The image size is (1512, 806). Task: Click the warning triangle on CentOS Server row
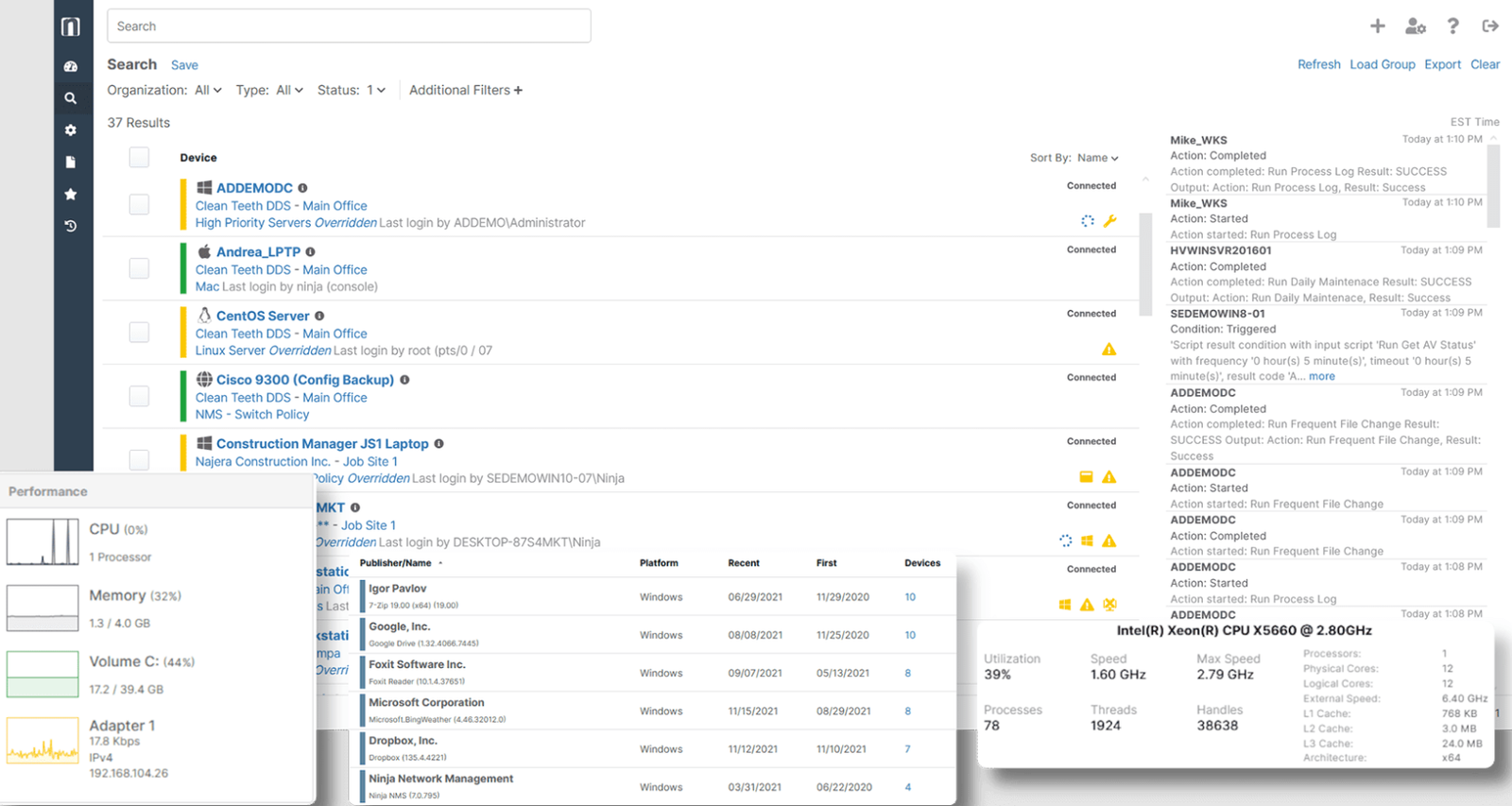pyautogui.click(x=1109, y=350)
